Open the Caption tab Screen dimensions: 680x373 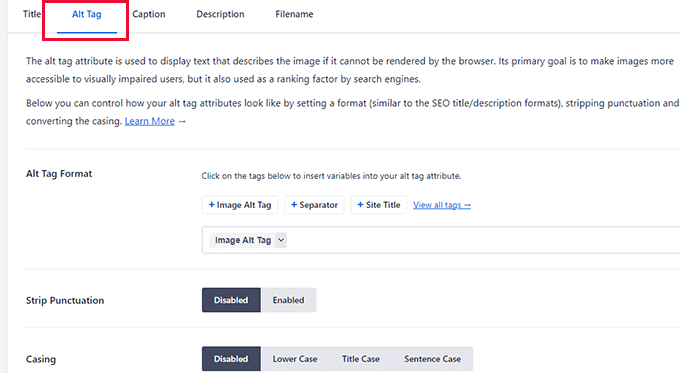click(149, 14)
